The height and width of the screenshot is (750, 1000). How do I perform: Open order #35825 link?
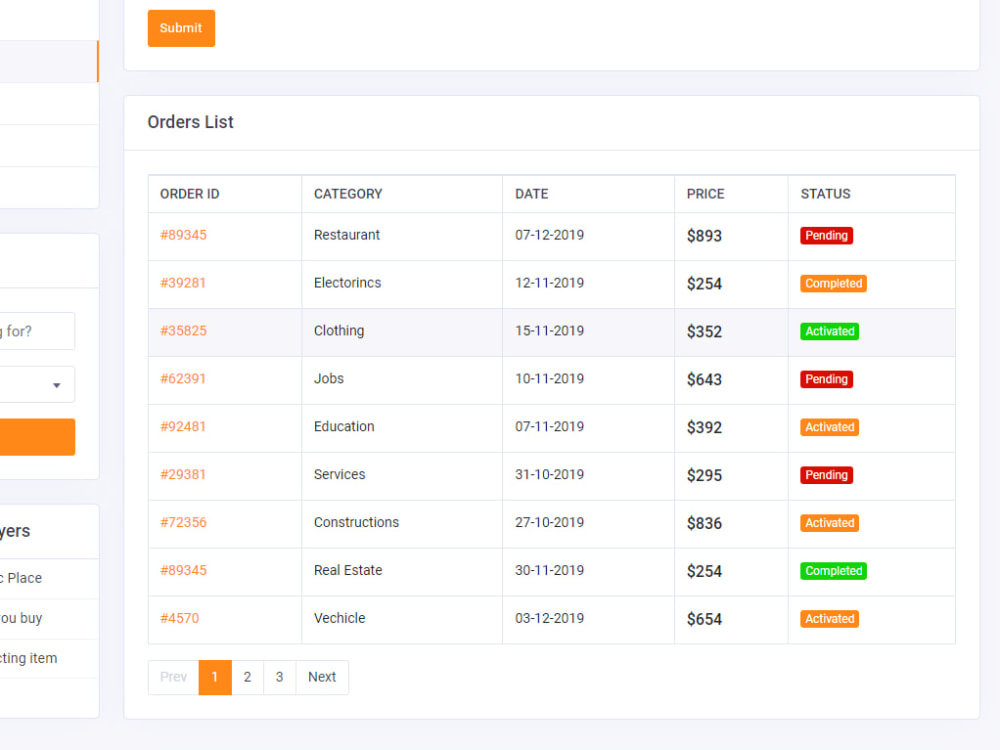point(184,331)
